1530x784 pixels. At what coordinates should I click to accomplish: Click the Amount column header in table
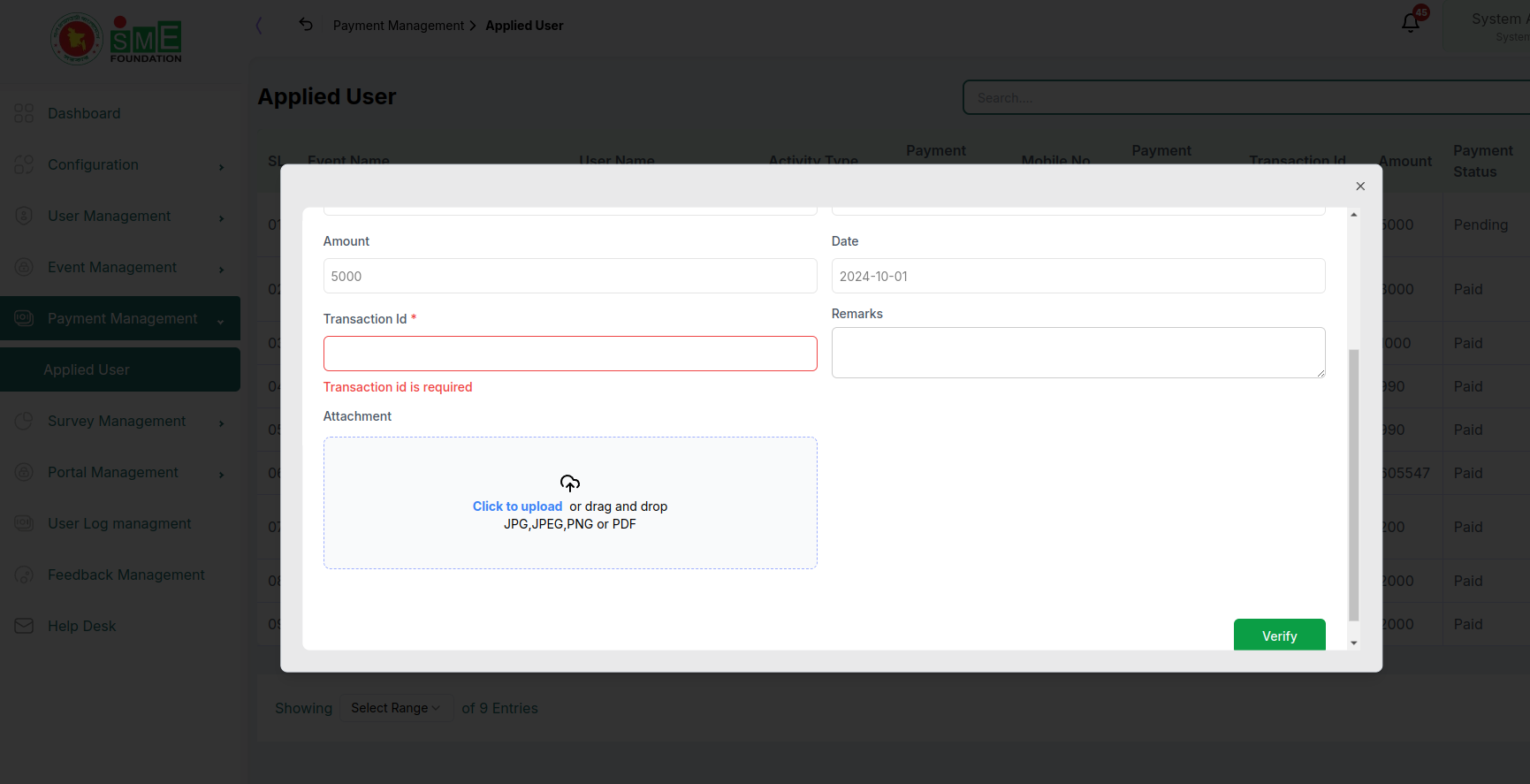1404,161
